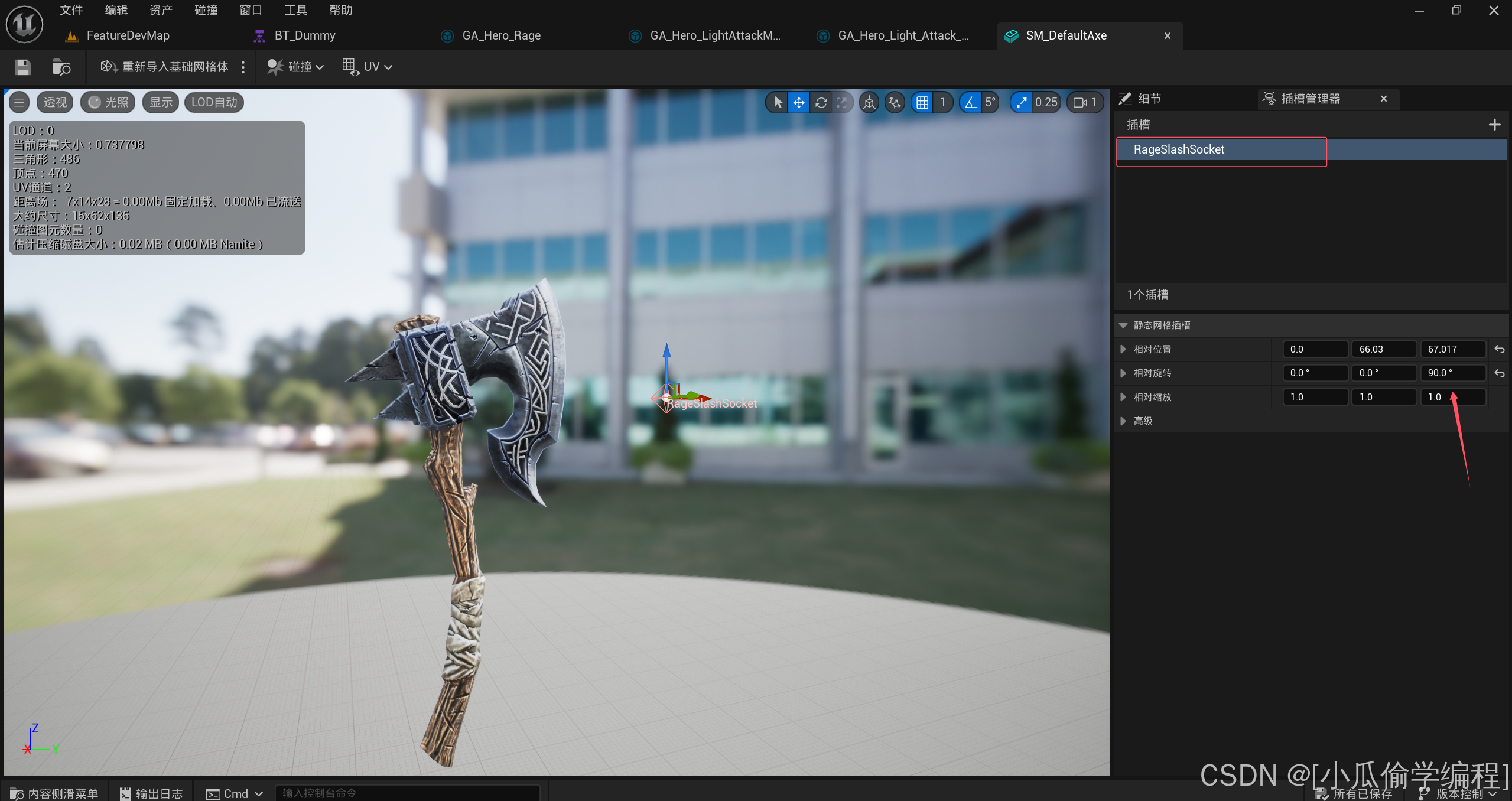The height and width of the screenshot is (801, 1512).
Task: Open the 文件 menu
Action: click(71, 10)
